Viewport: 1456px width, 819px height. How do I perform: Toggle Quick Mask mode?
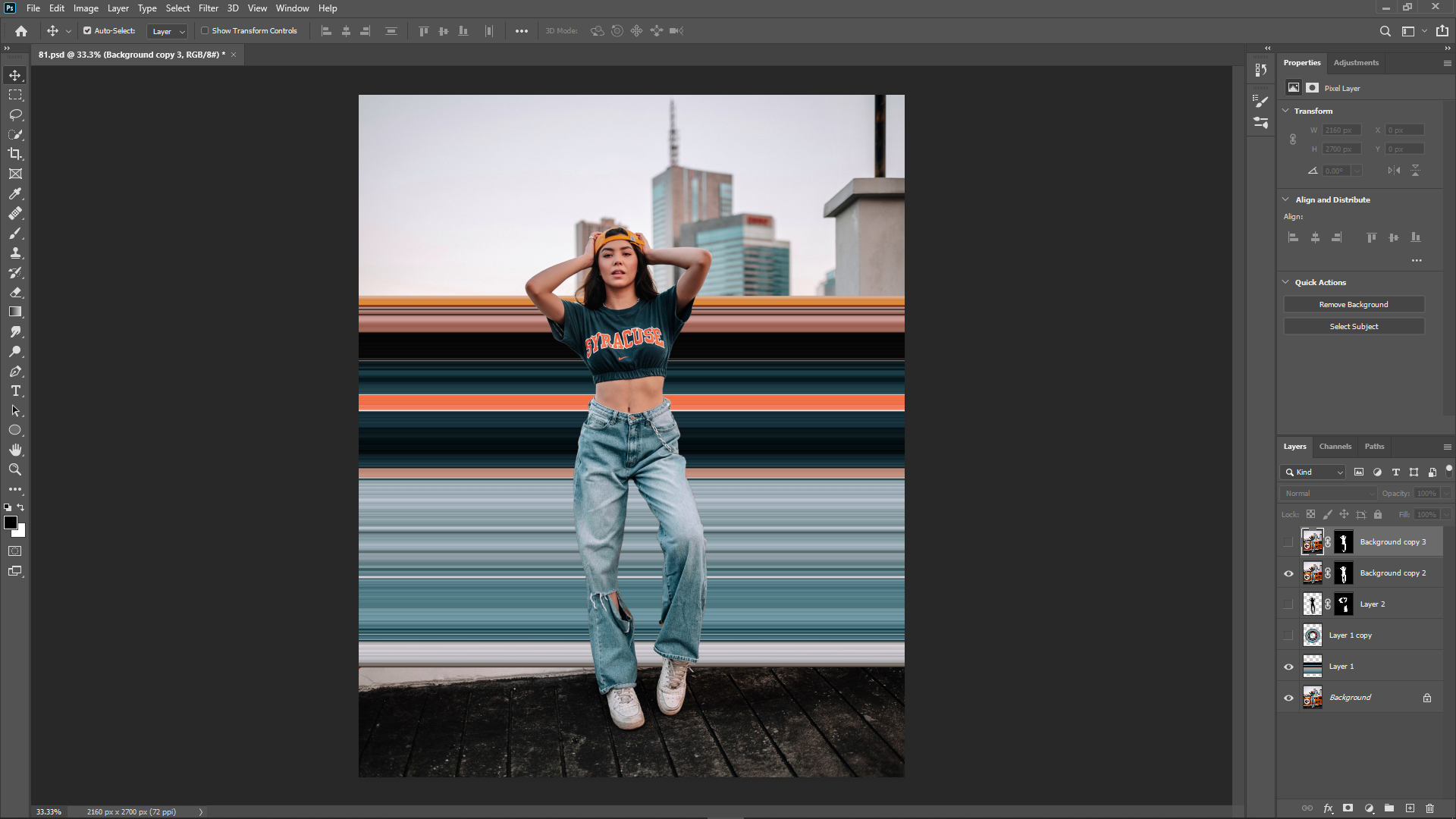coord(15,551)
